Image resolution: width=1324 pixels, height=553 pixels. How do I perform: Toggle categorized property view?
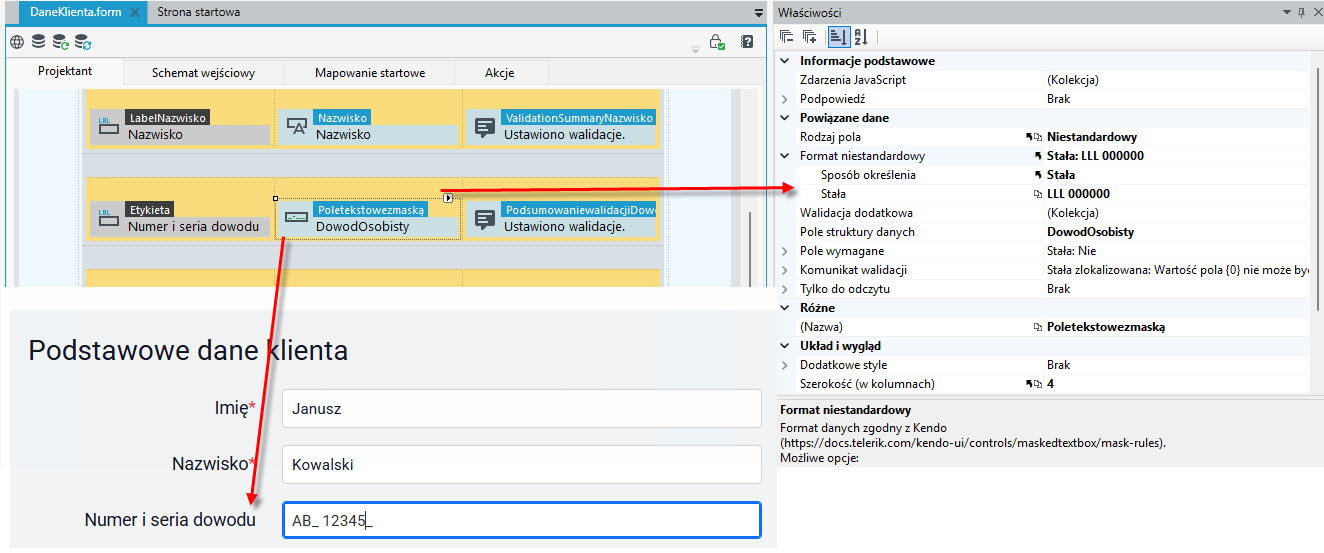(838, 37)
